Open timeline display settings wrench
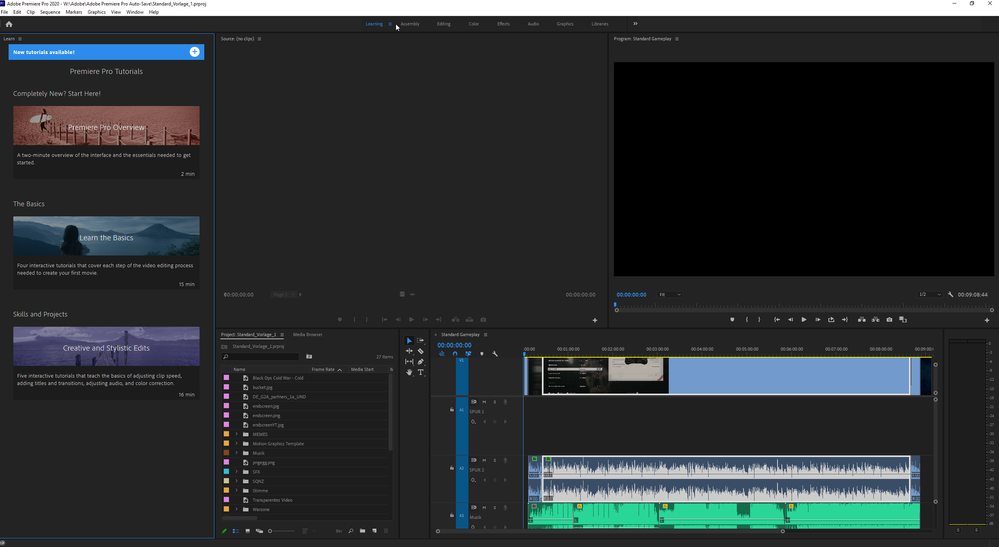 pos(495,353)
